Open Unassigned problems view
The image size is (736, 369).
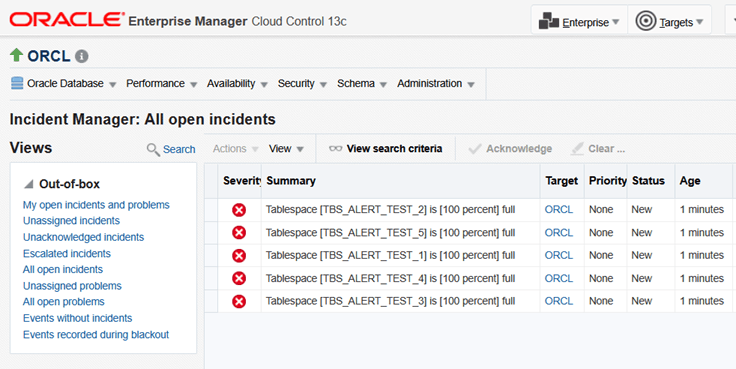(x=72, y=286)
